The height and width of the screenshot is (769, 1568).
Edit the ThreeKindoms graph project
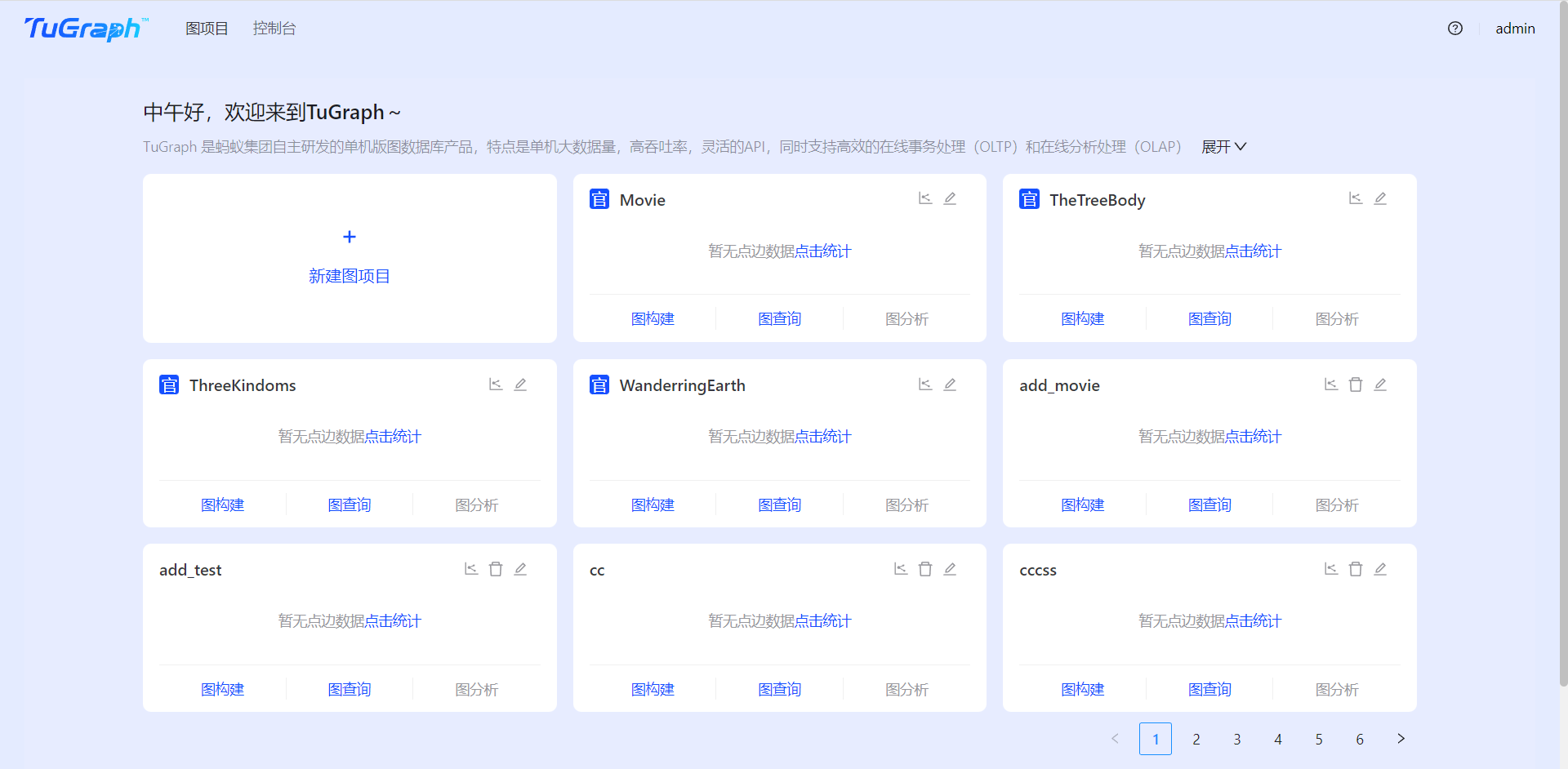(x=520, y=384)
